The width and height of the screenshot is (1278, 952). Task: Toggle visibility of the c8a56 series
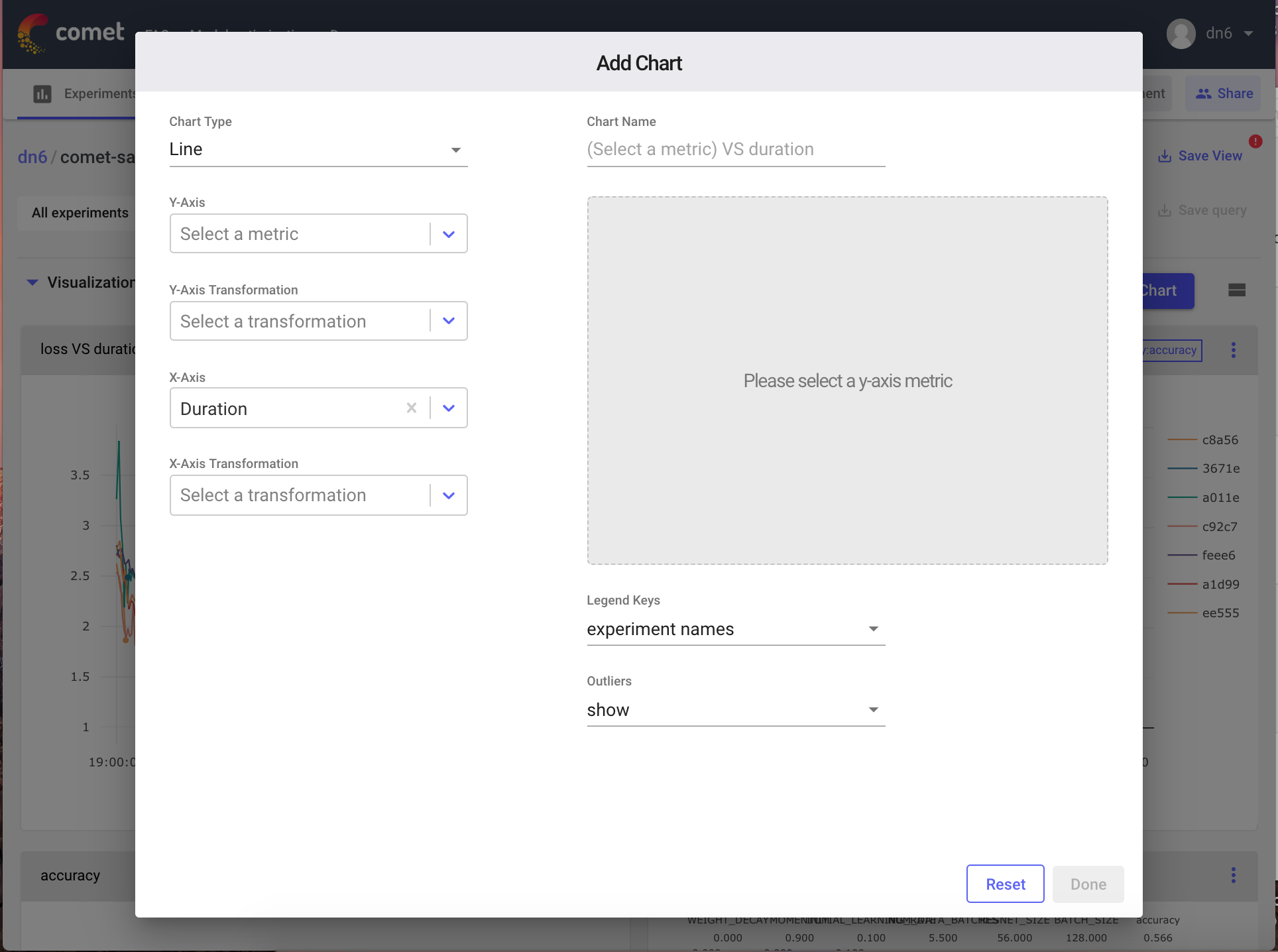click(1220, 440)
